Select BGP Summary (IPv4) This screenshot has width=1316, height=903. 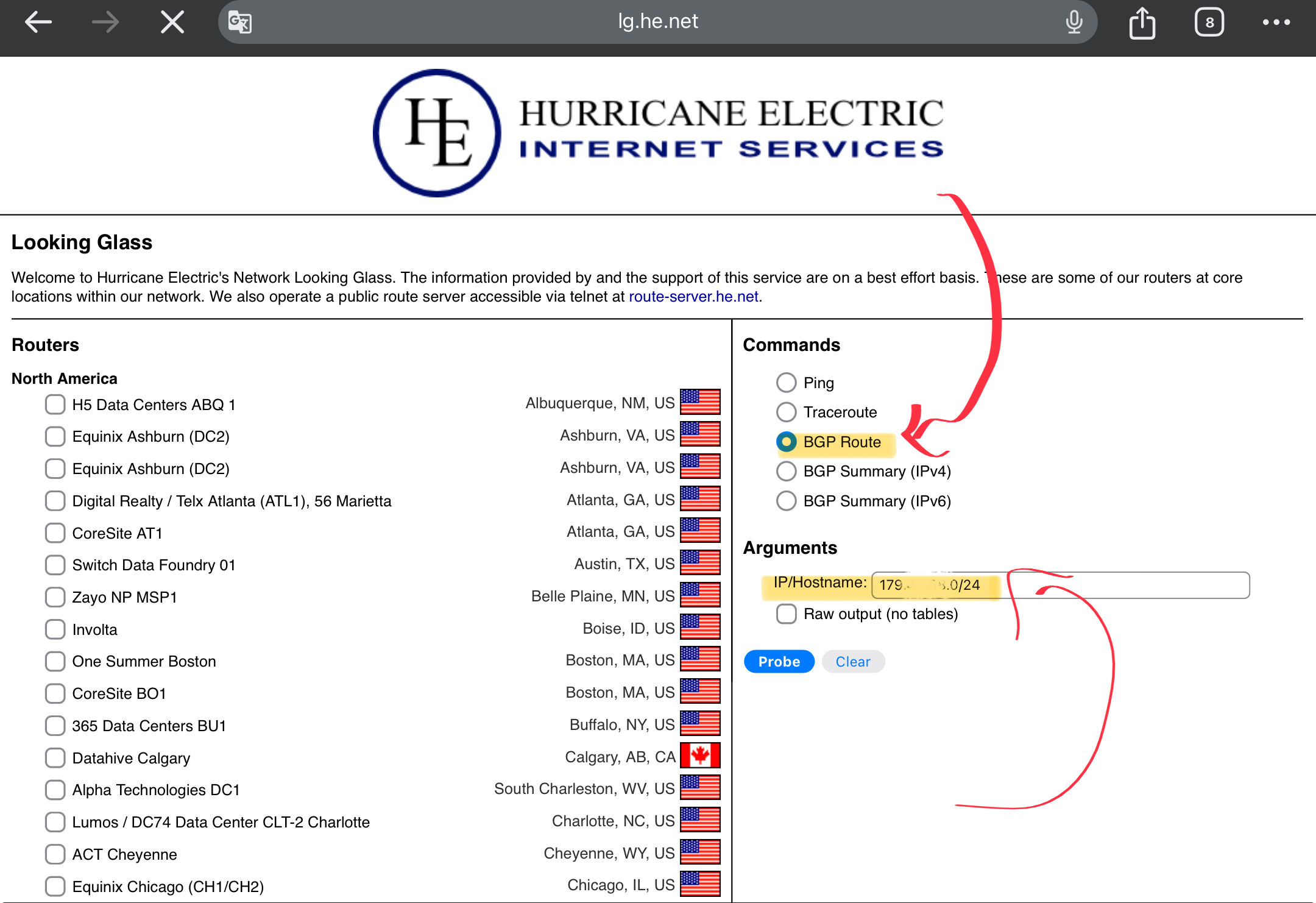tap(787, 471)
